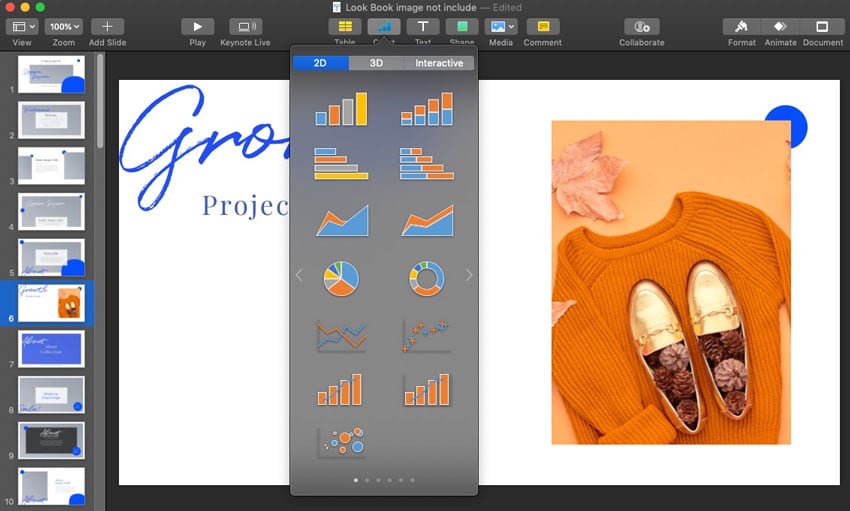Image resolution: width=850 pixels, height=511 pixels.
Task: Switch to 3D charts tab
Action: 376,63
